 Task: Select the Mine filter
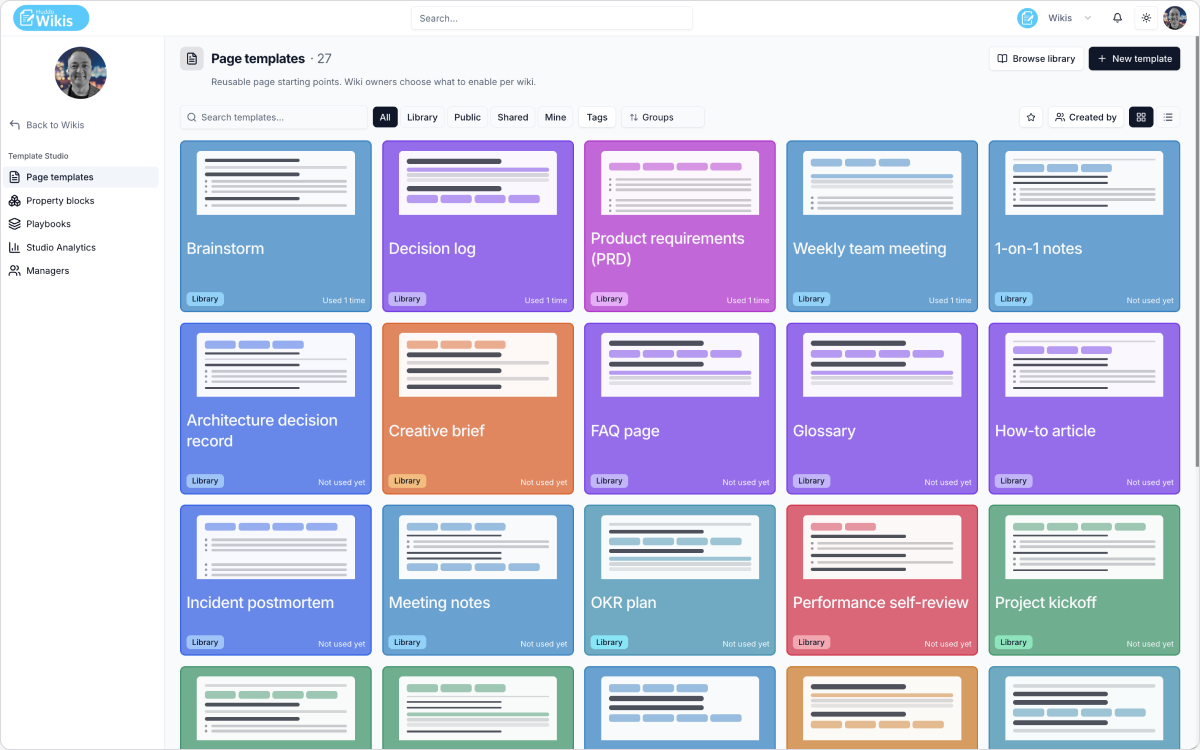tap(555, 117)
